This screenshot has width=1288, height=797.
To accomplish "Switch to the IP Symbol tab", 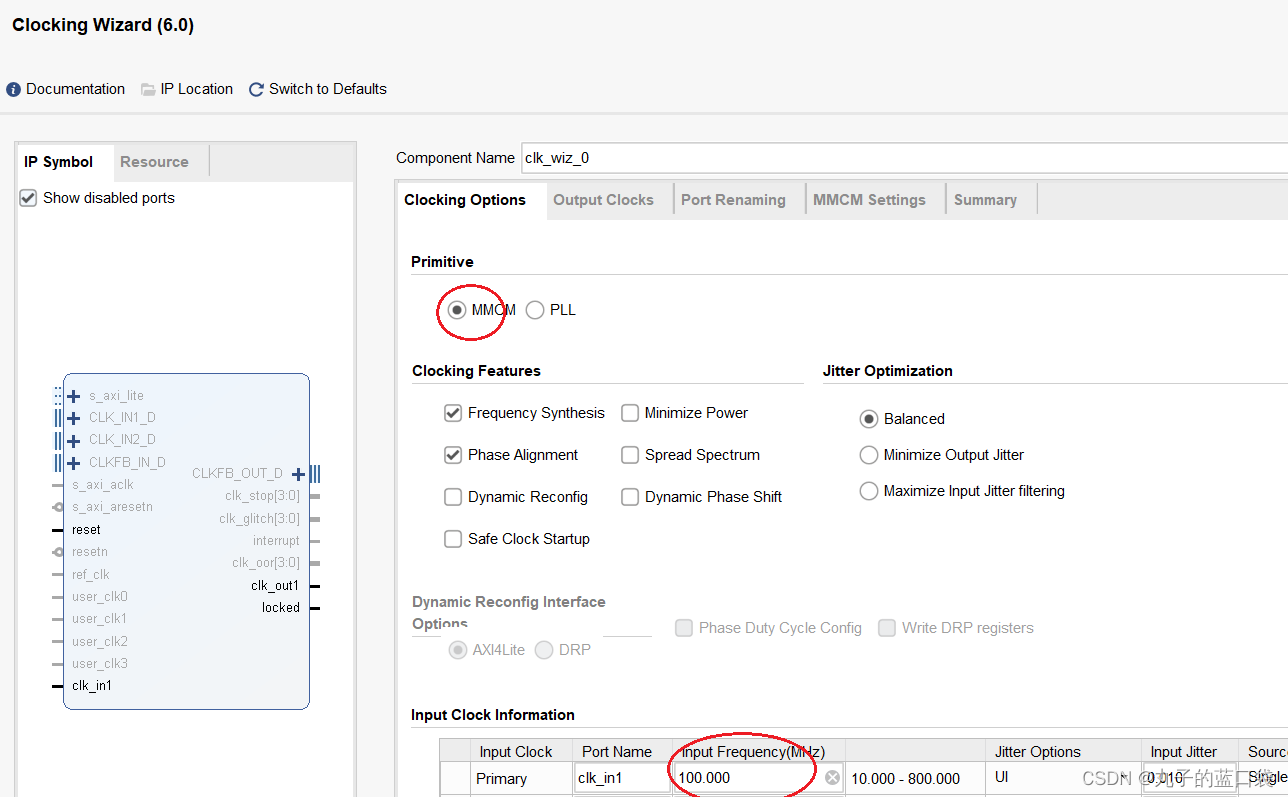I will pyautogui.click(x=59, y=162).
